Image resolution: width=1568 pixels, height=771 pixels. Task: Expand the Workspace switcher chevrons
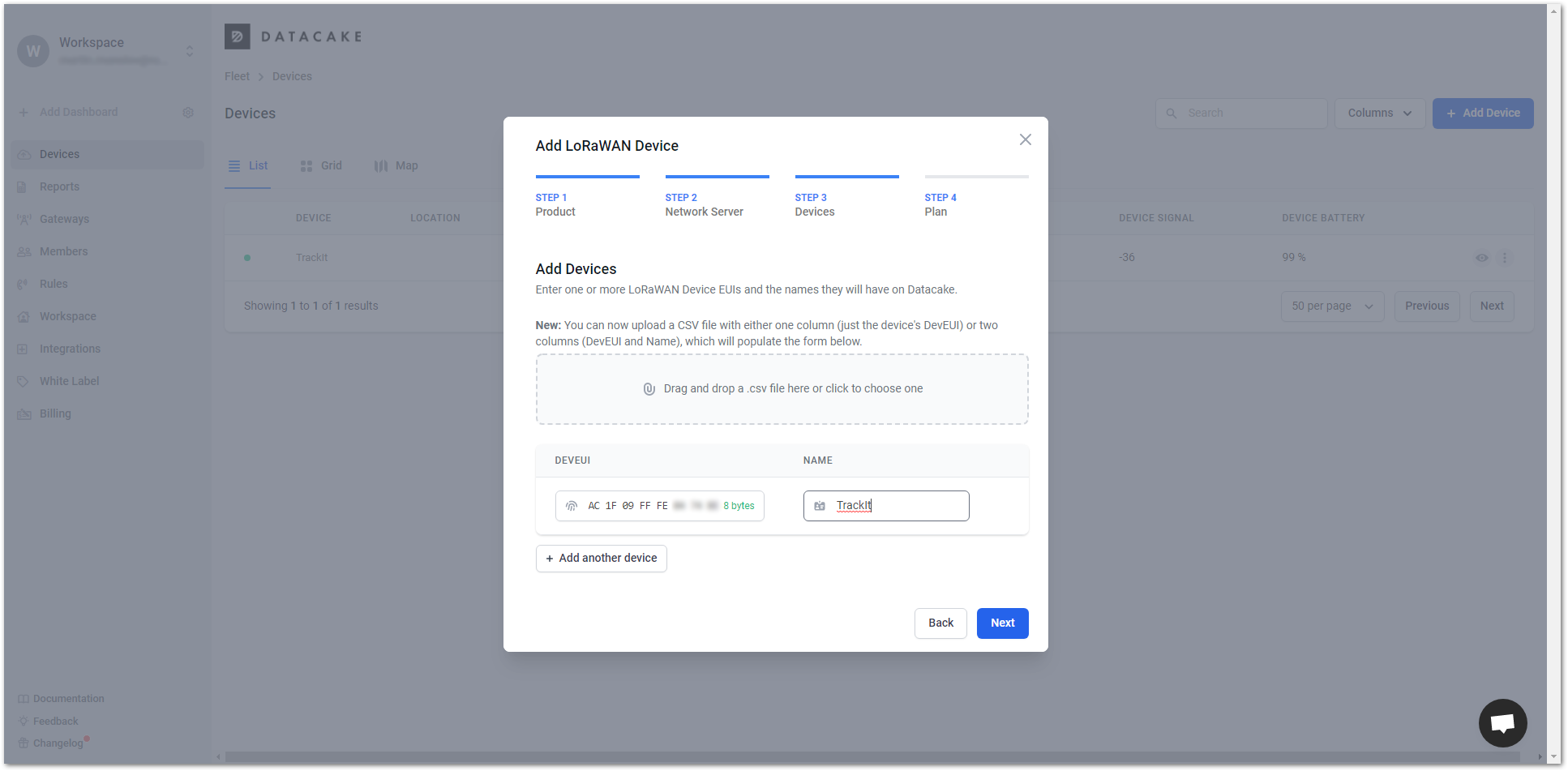190,51
